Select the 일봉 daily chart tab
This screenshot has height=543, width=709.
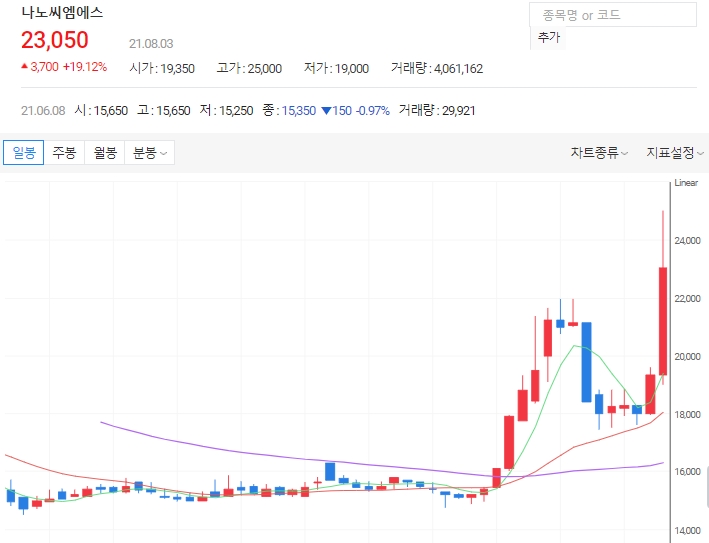[x=24, y=152]
